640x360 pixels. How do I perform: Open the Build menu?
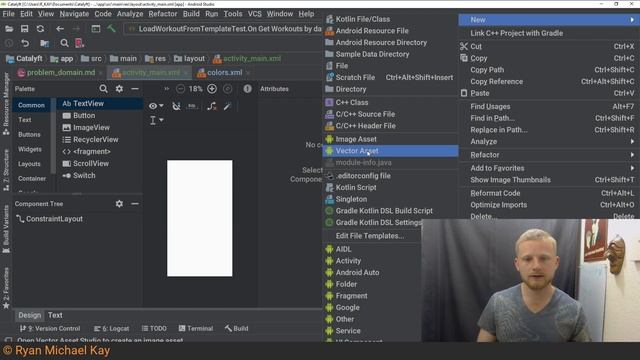pyautogui.click(x=191, y=14)
